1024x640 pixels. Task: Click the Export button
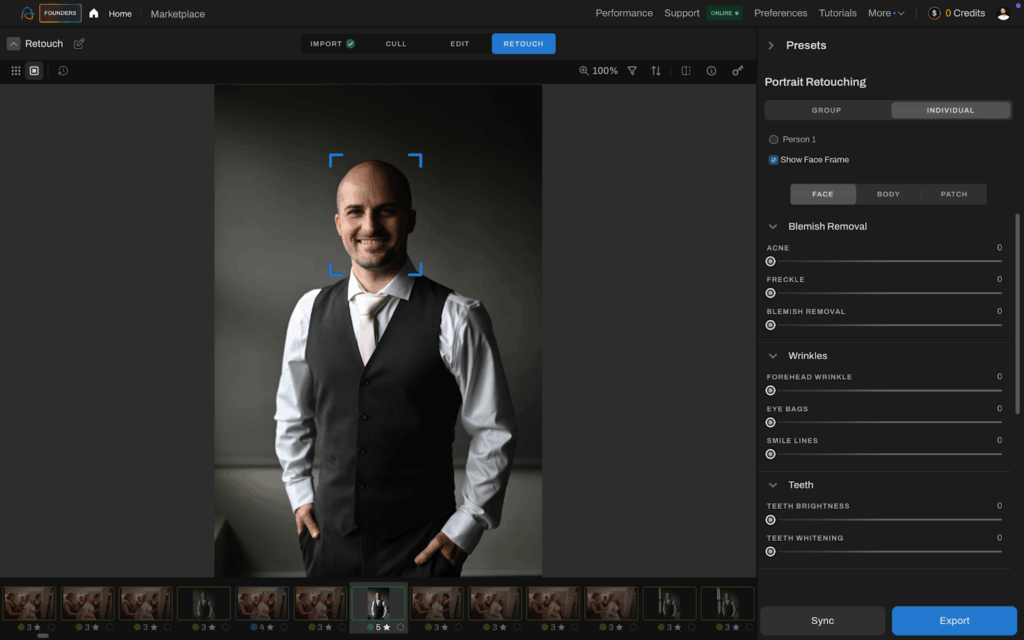(954, 620)
